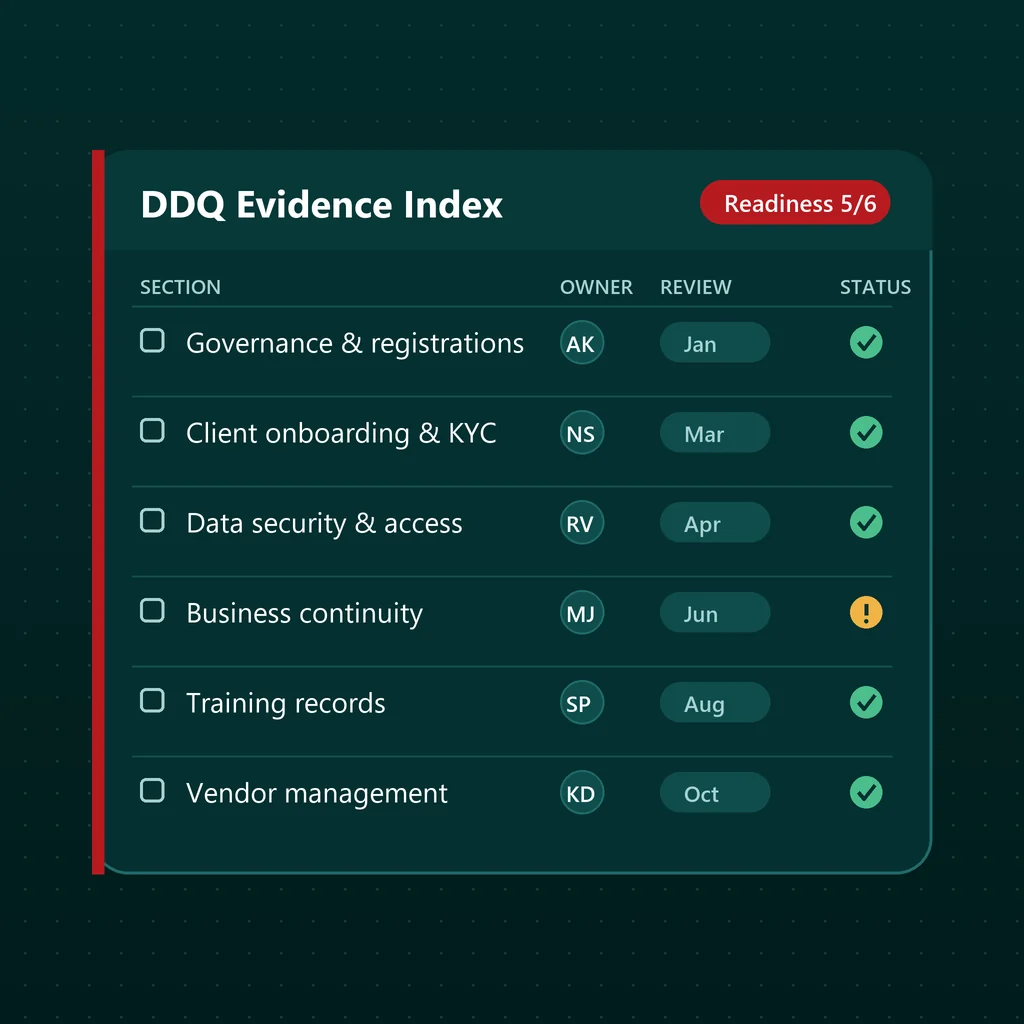The width and height of the screenshot is (1024, 1024).
Task: Click the DDQ Evidence Index title
Action: point(321,204)
